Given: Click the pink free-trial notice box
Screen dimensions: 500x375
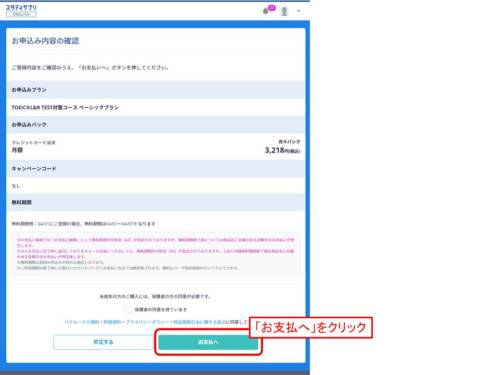Looking at the screenshot, I should 156,254.
